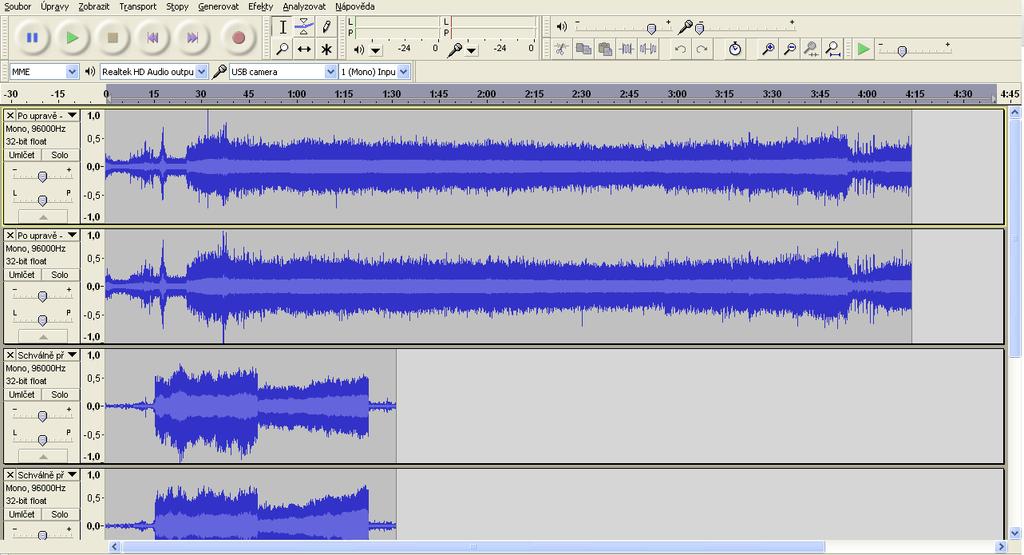The height and width of the screenshot is (555, 1024).
Task: Close the third 'Schválně př' track
Action: click(10, 355)
